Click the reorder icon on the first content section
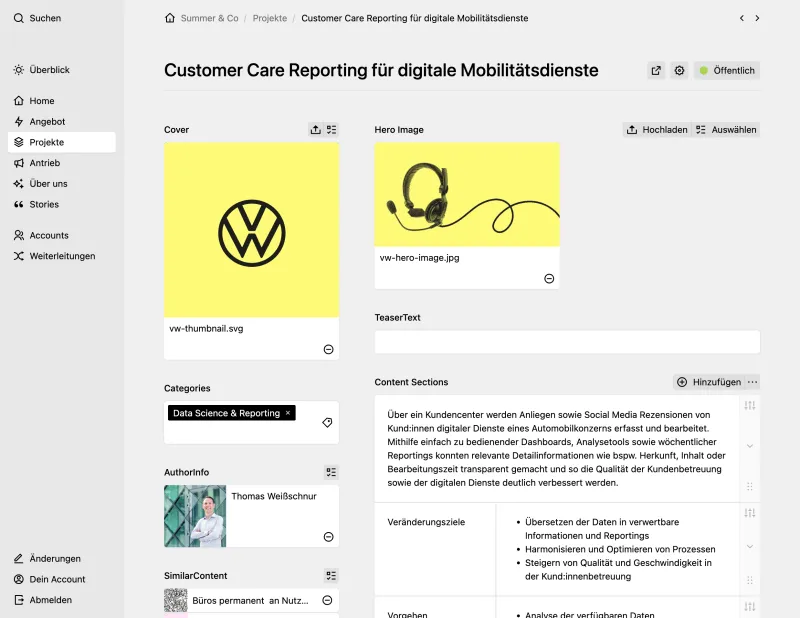Viewport: 800px width, 618px height. tap(749, 407)
